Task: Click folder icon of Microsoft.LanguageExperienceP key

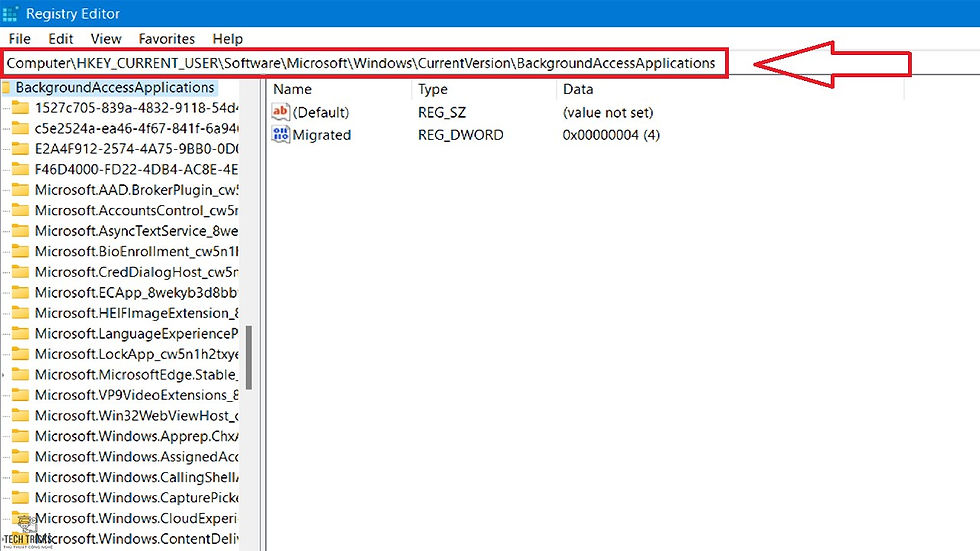Action: click(21, 334)
